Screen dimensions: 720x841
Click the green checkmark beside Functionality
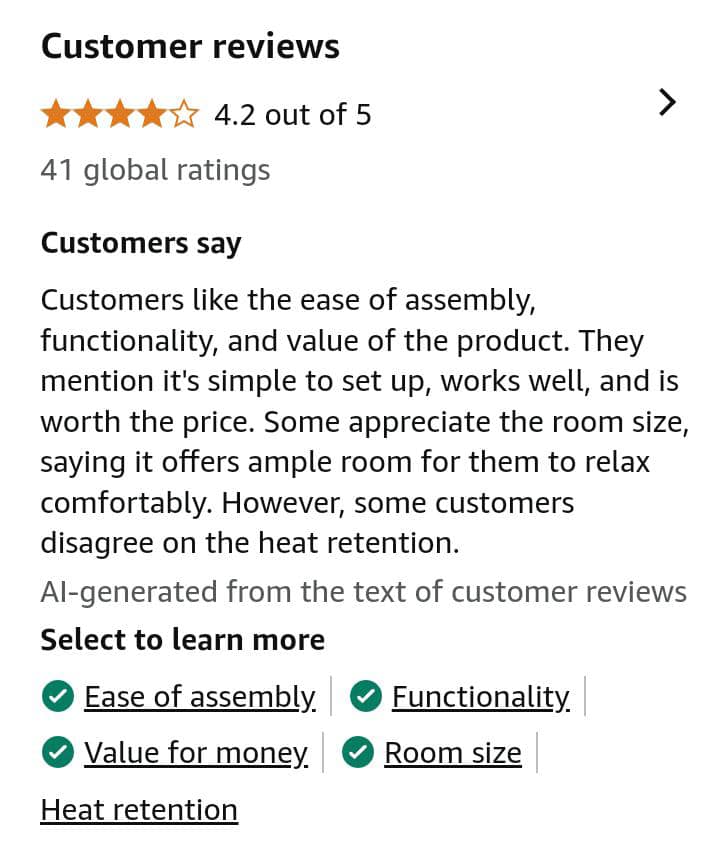(367, 696)
